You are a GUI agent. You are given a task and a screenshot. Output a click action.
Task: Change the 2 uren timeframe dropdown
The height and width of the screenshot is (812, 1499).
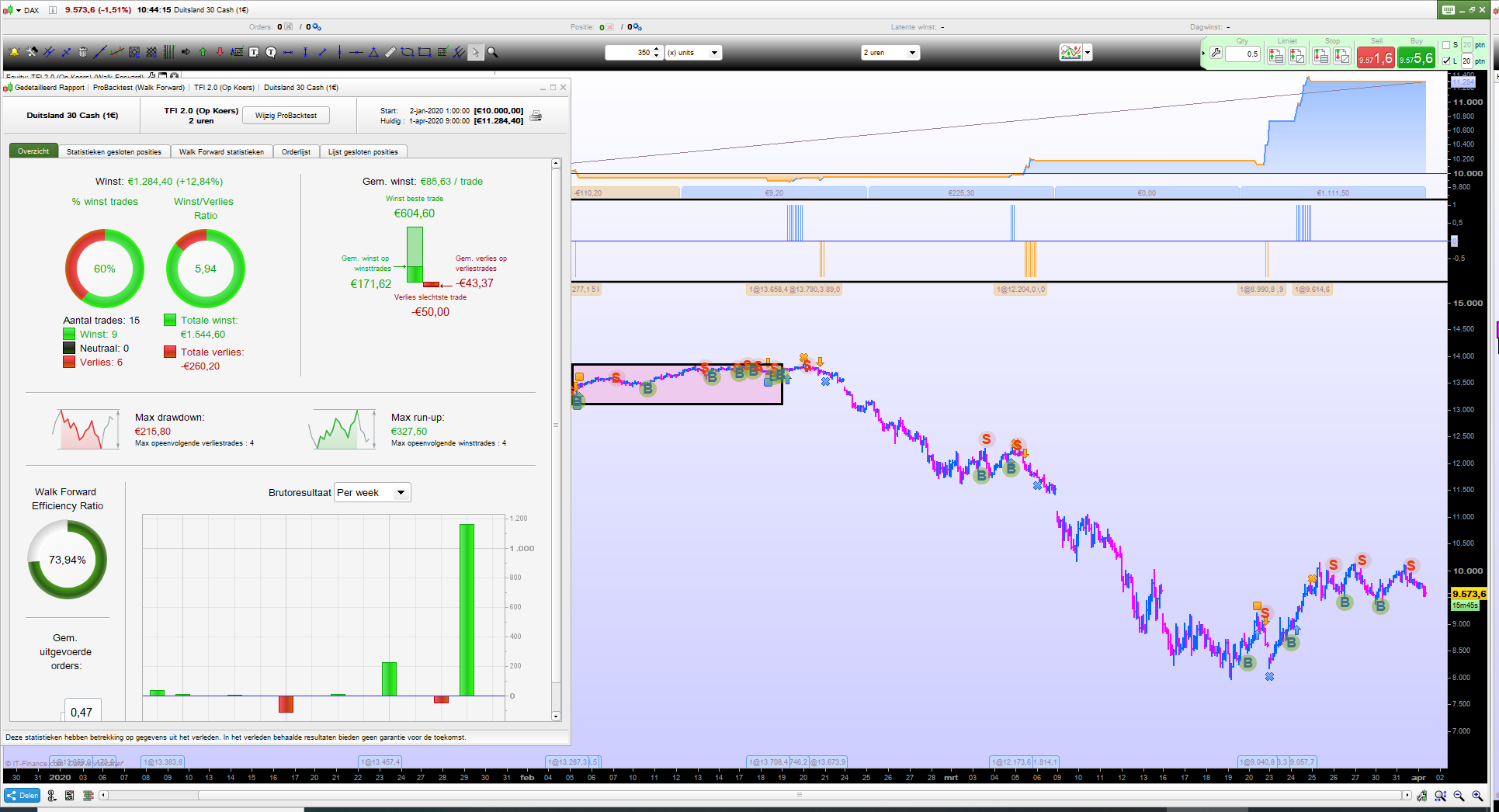tap(890, 53)
